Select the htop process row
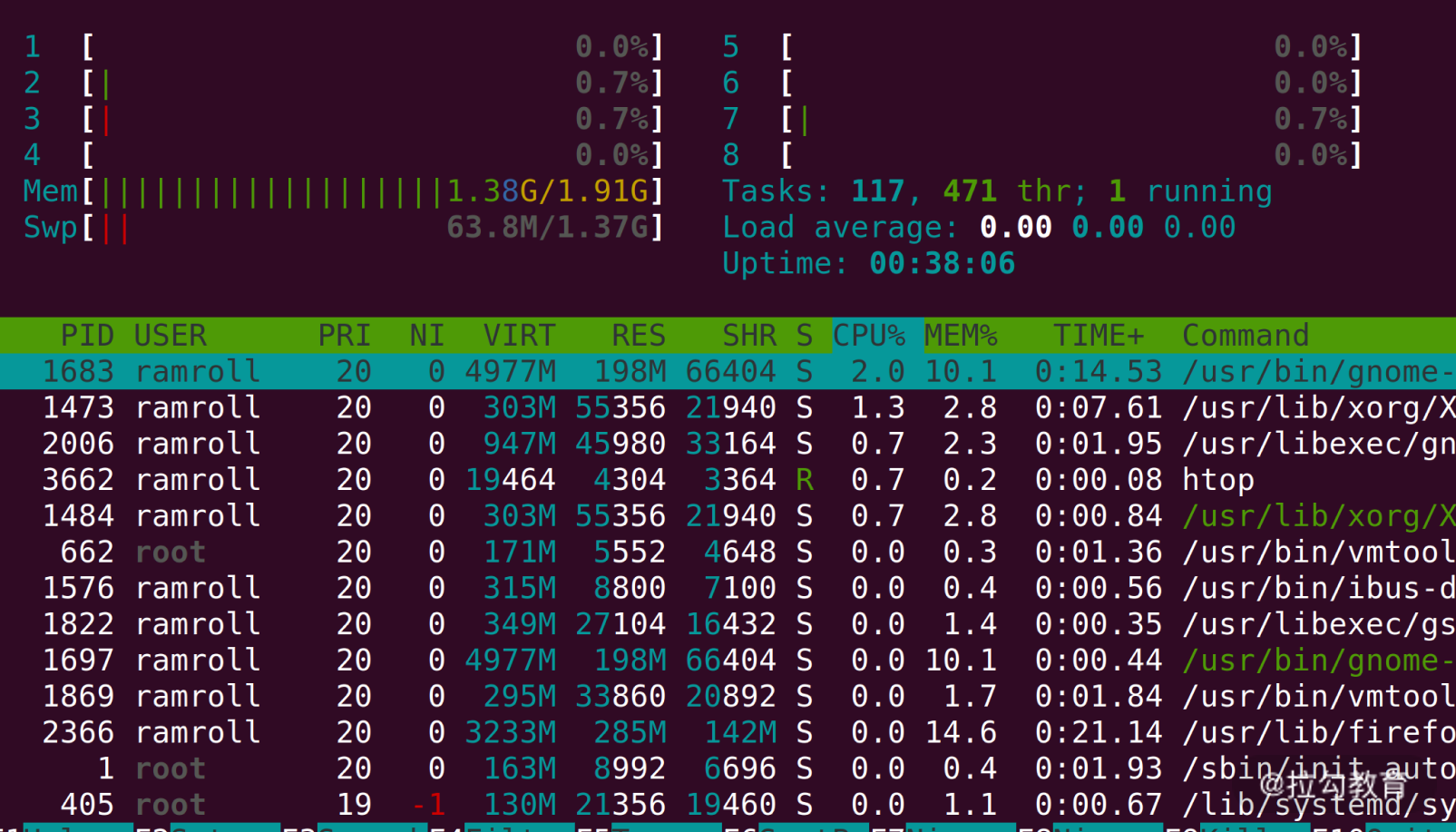This screenshot has width=1456, height=832. click(x=726, y=480)
